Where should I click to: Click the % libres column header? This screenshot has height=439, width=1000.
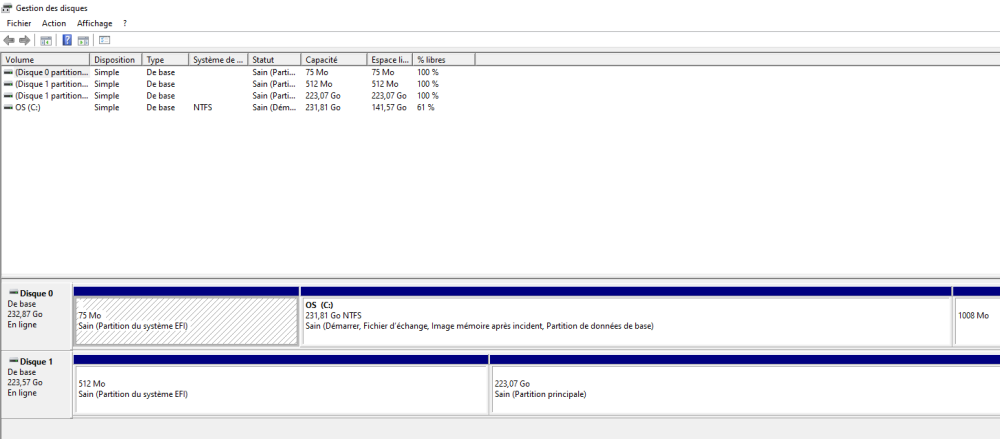click(x=443, y=60)
